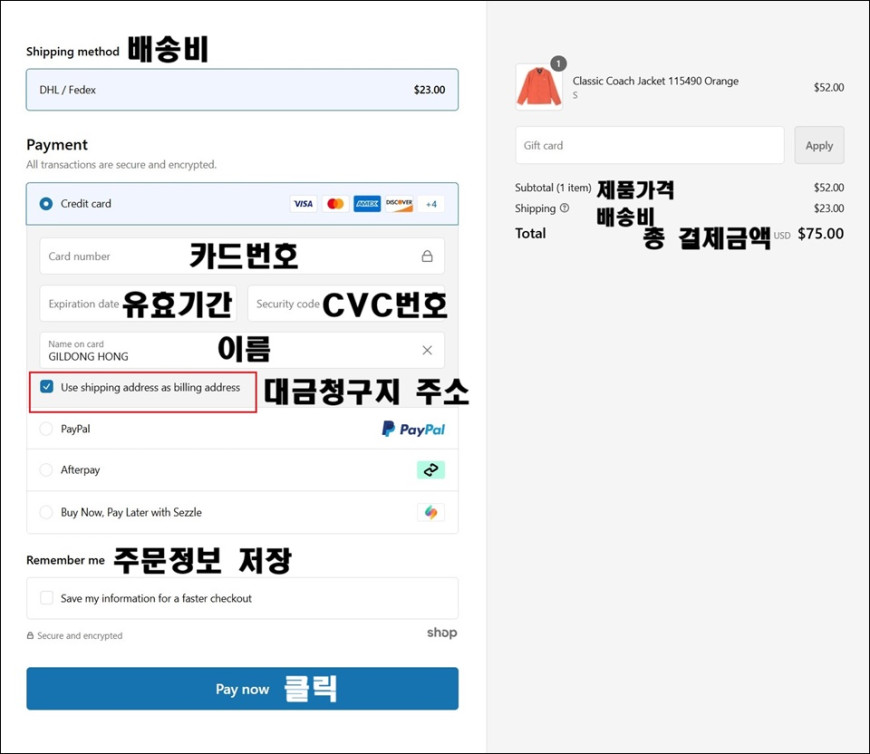Screen dimensions: 870x754
Task: Click the Gift card input field
Action: 650,145
